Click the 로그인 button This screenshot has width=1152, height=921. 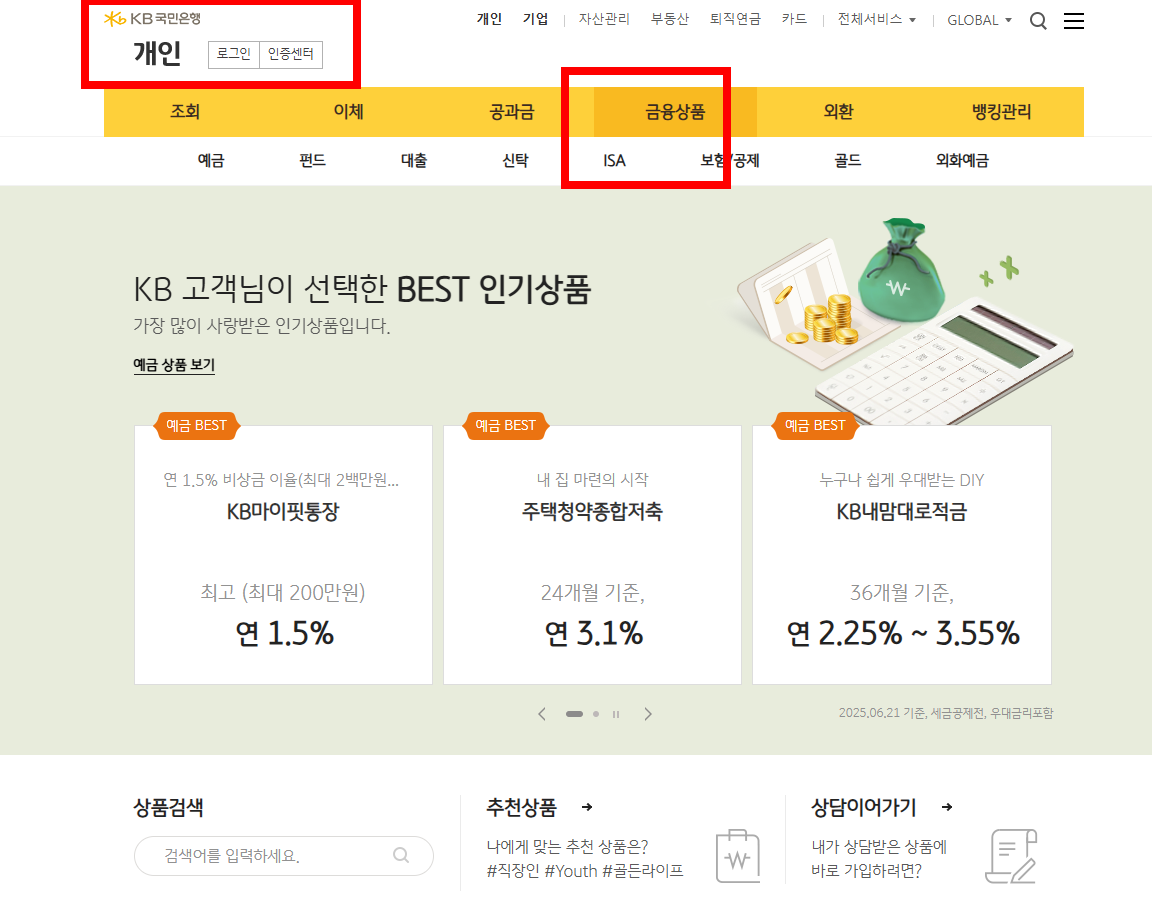pos(234,54)
